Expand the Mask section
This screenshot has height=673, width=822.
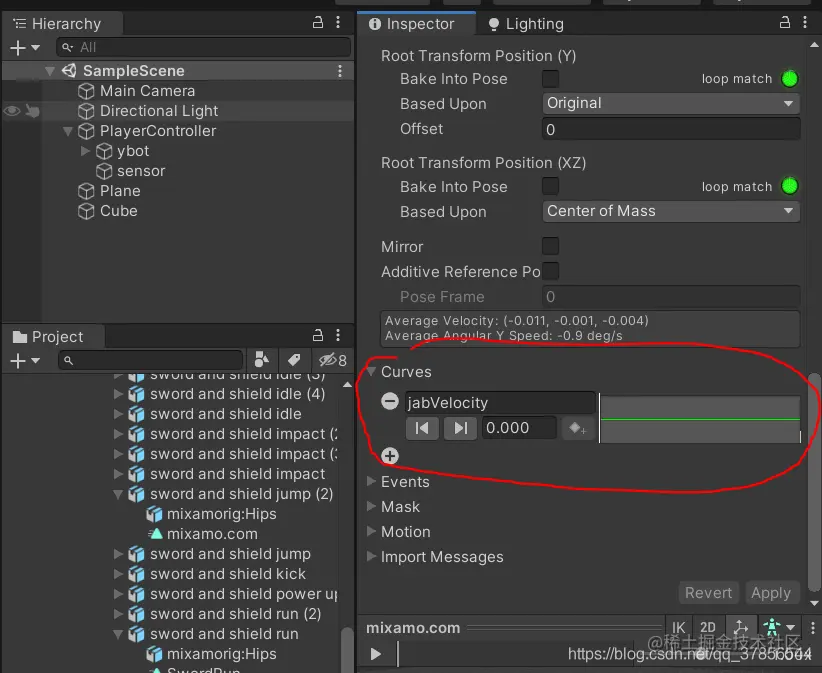371,506
